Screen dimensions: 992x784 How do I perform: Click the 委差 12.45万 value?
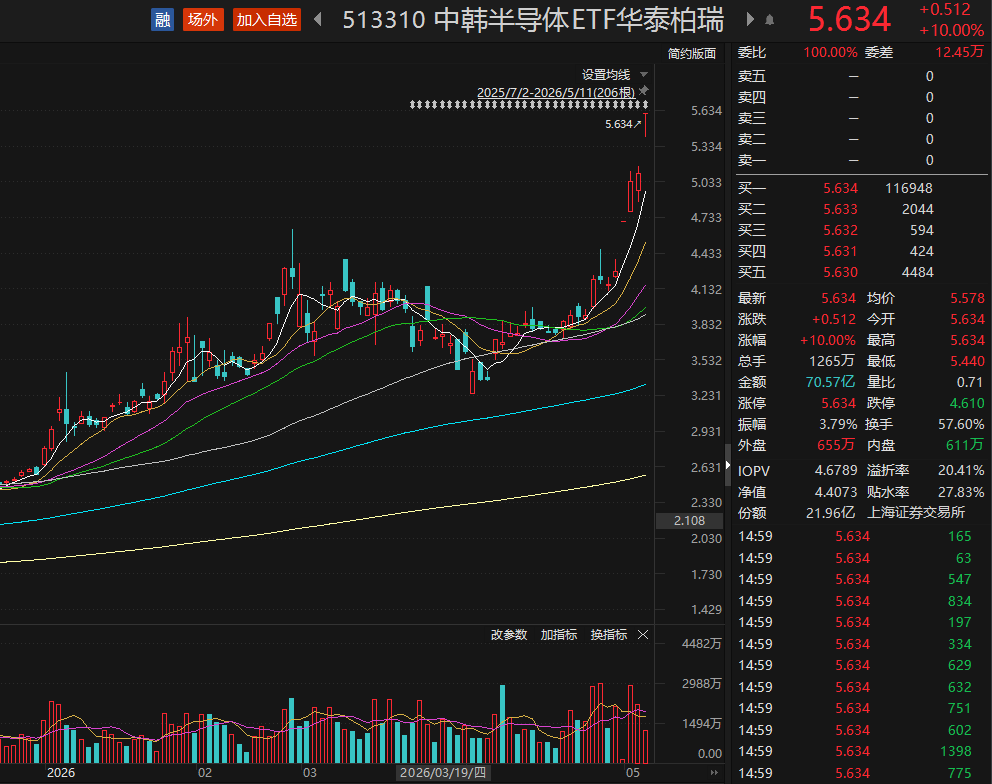[959, 53]
